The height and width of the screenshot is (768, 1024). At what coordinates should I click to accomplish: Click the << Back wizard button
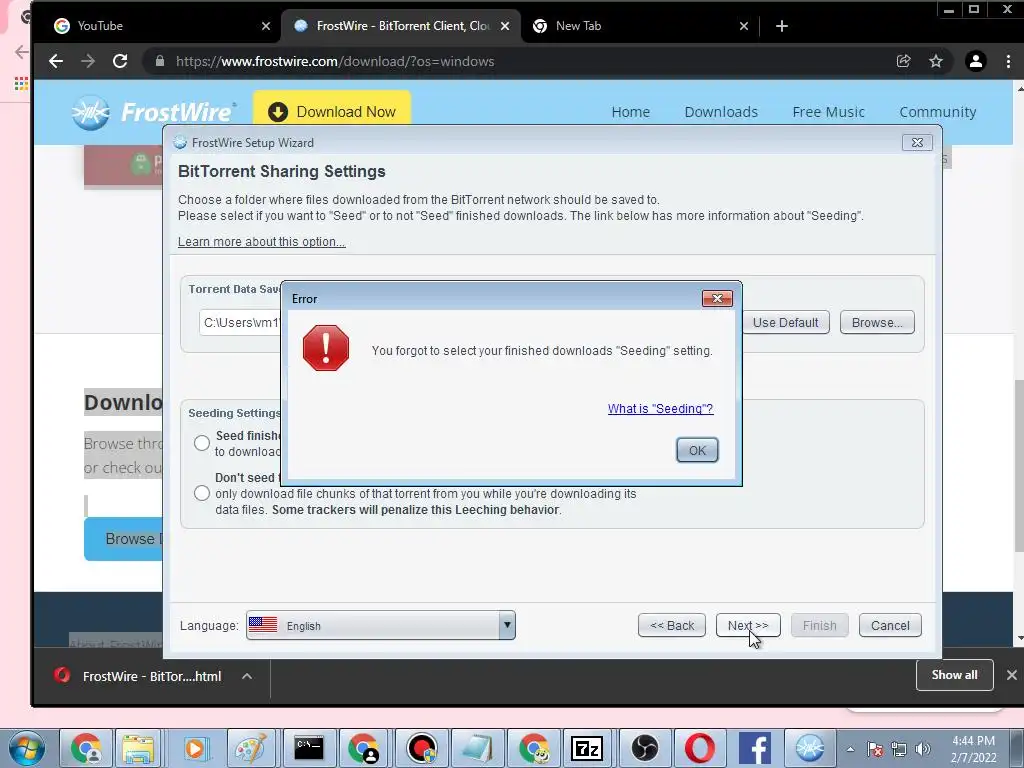click(672, 626)
